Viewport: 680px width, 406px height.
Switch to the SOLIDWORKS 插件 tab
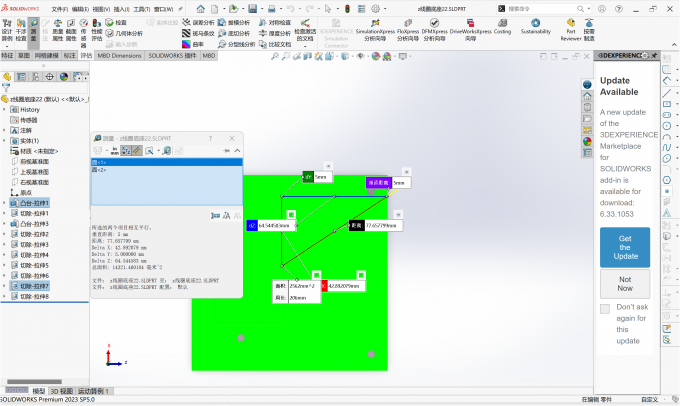pos(172,56)
